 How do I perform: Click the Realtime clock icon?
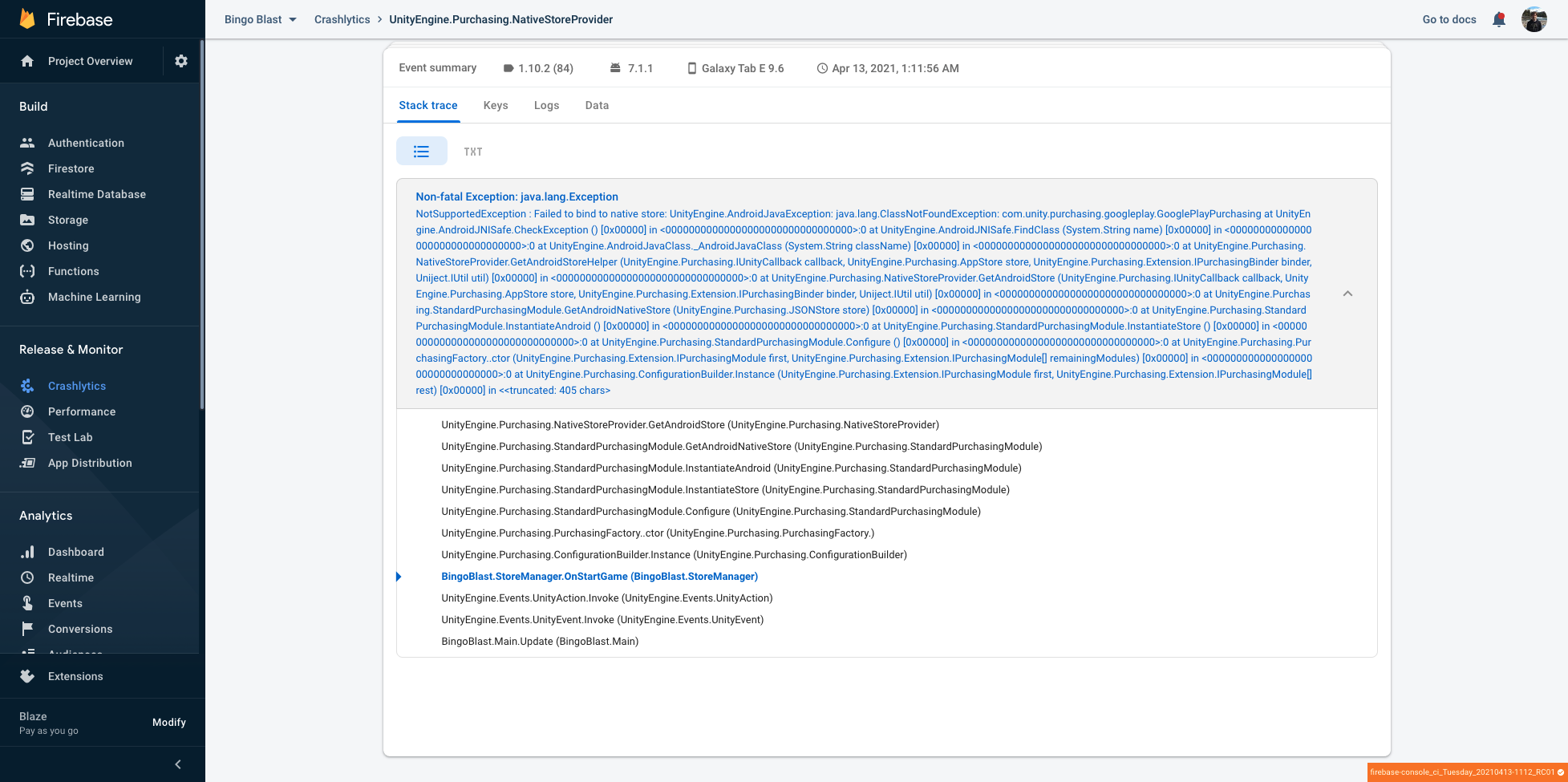pos(27,577)
